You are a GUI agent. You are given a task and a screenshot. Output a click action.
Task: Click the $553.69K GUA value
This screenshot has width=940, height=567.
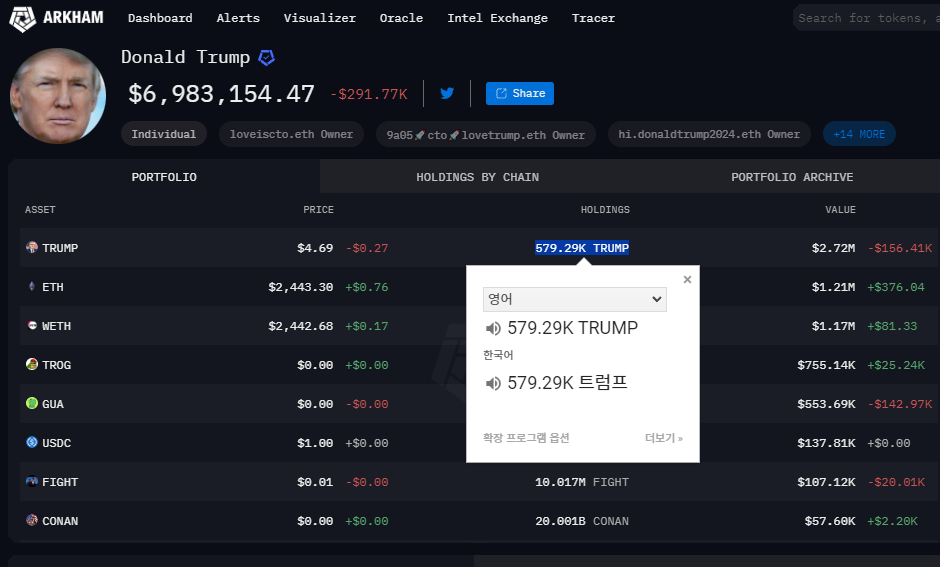(x=826, y=404)
